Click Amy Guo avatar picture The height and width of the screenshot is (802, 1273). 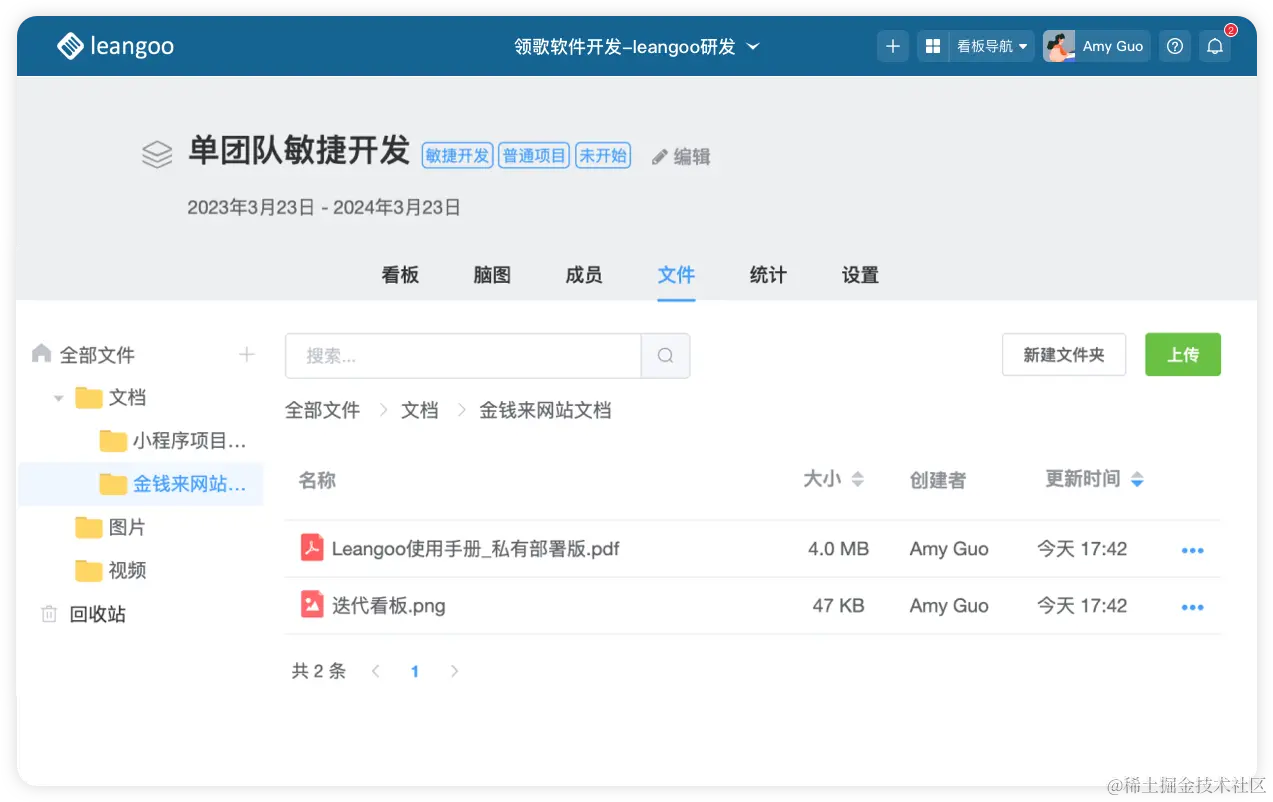tap(1059, 46)
